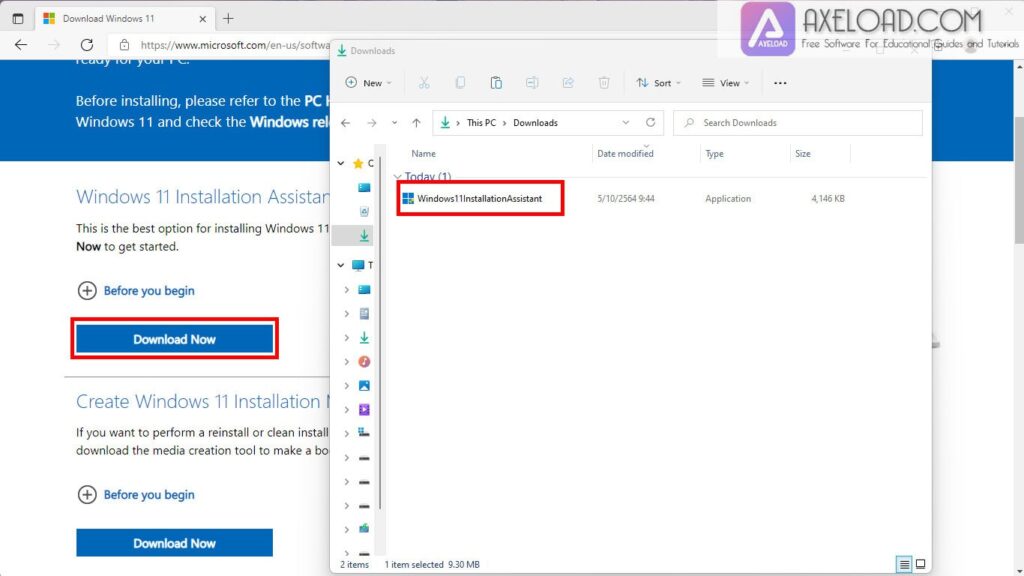The width and height of the screenshot is (1024, 576).
Task: Sort files by the Date modified column
Action: coord(625,153)
